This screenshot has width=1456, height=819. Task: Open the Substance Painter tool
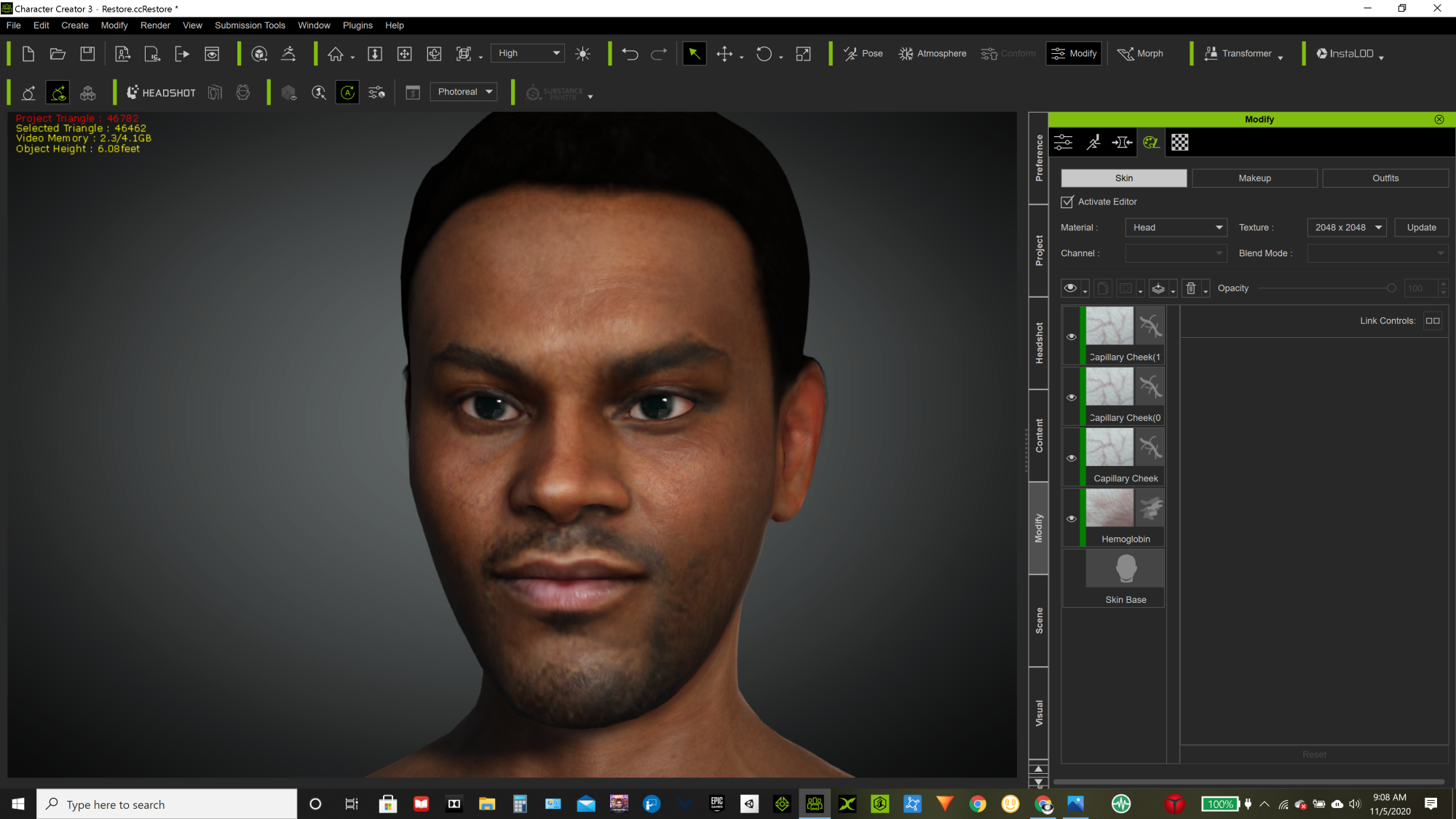(x=555, y=93)
